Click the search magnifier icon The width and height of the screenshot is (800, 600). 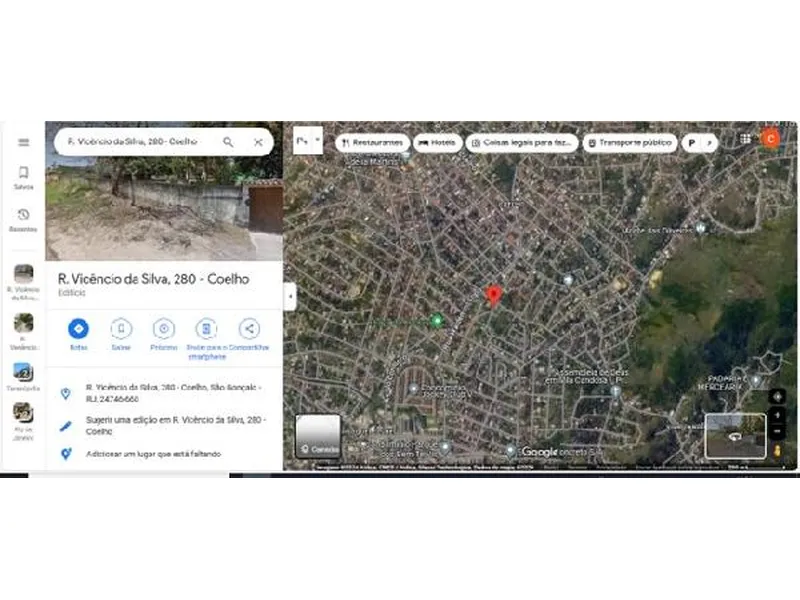[228, 142]
